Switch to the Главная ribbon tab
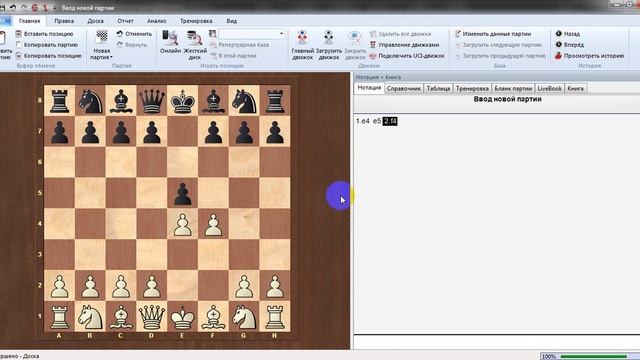The height and width of the screenshot is (360, 640). [29, 21]
